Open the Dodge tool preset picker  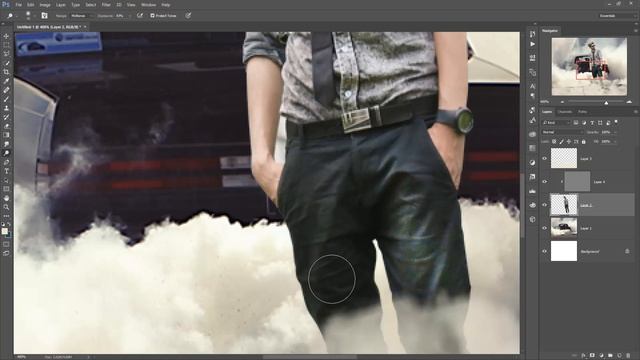(x=11, y=16)
